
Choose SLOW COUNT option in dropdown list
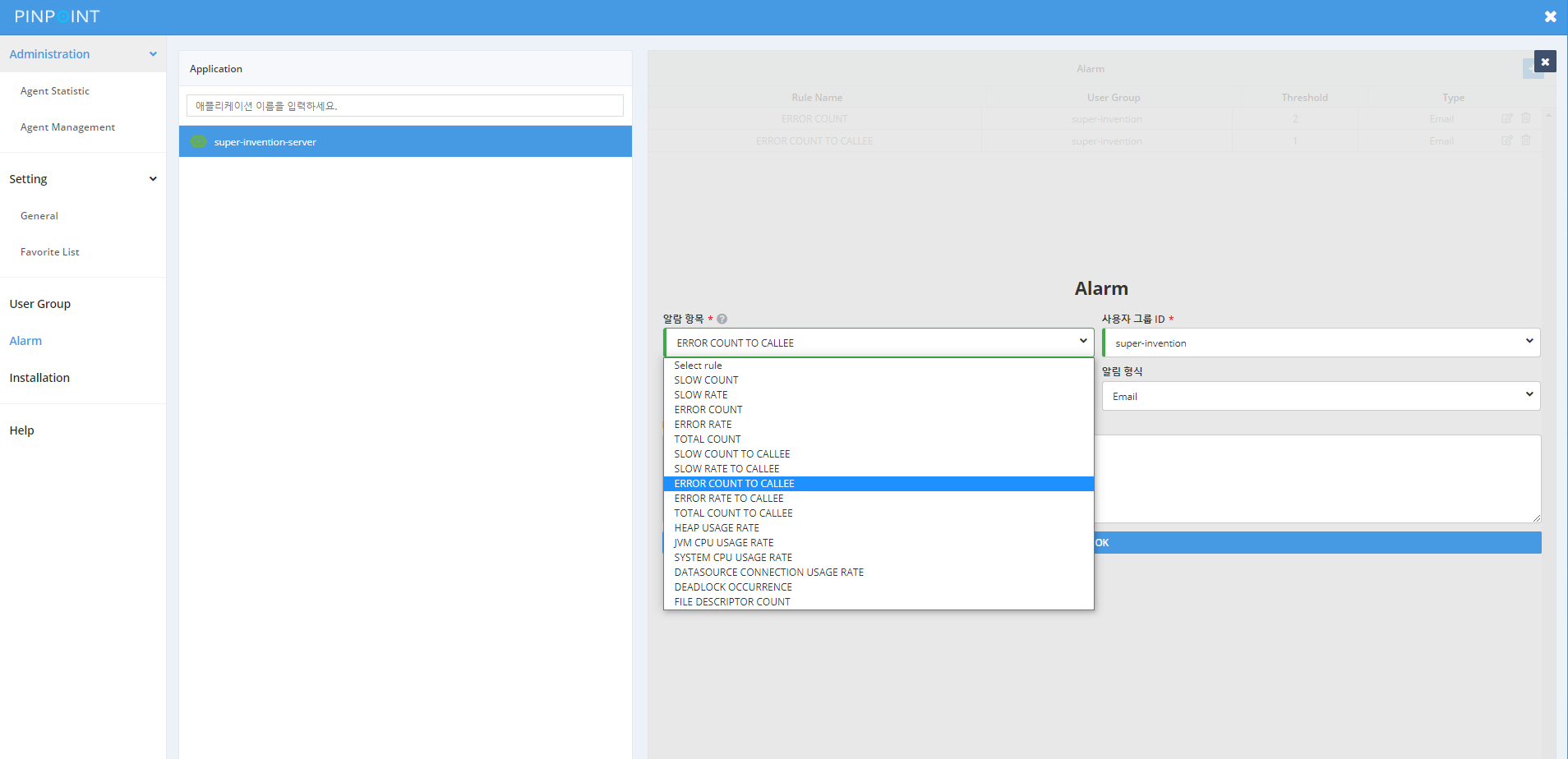point(706,380)
